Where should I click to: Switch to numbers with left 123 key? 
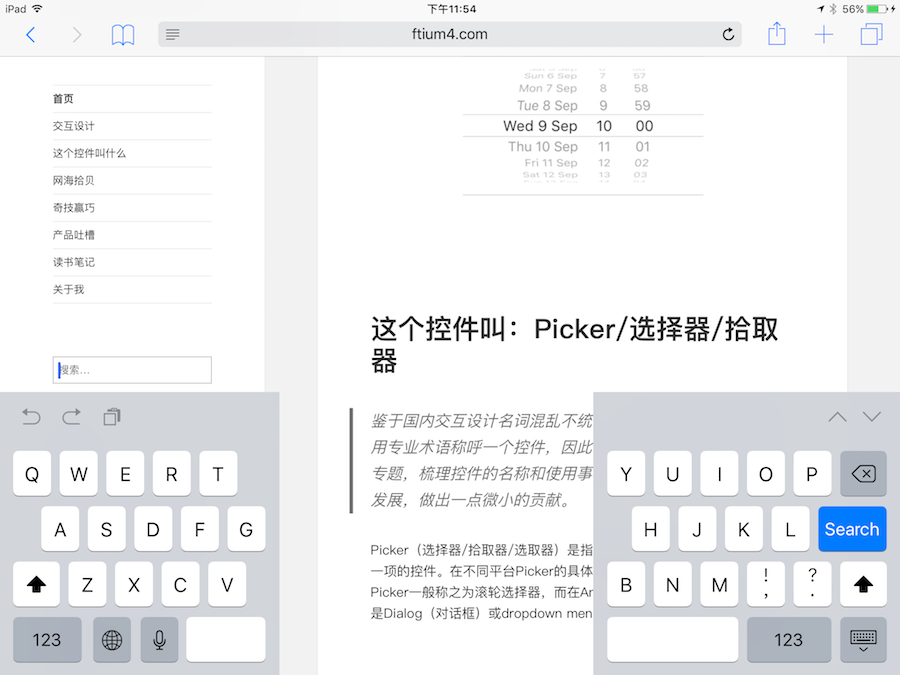[x=47, y=639]
